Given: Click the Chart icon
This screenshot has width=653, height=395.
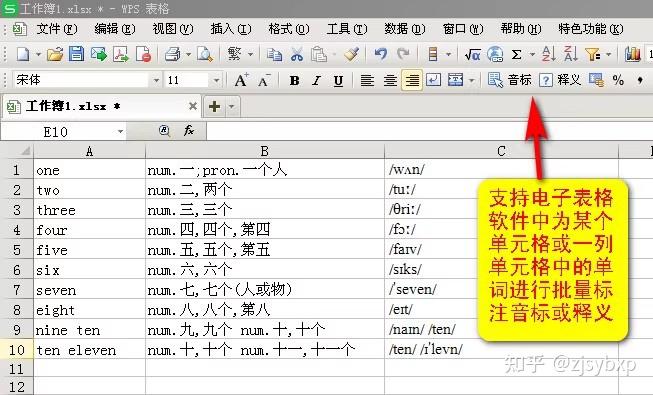Looking at the screenshot, I should click(x=633, y=54).
